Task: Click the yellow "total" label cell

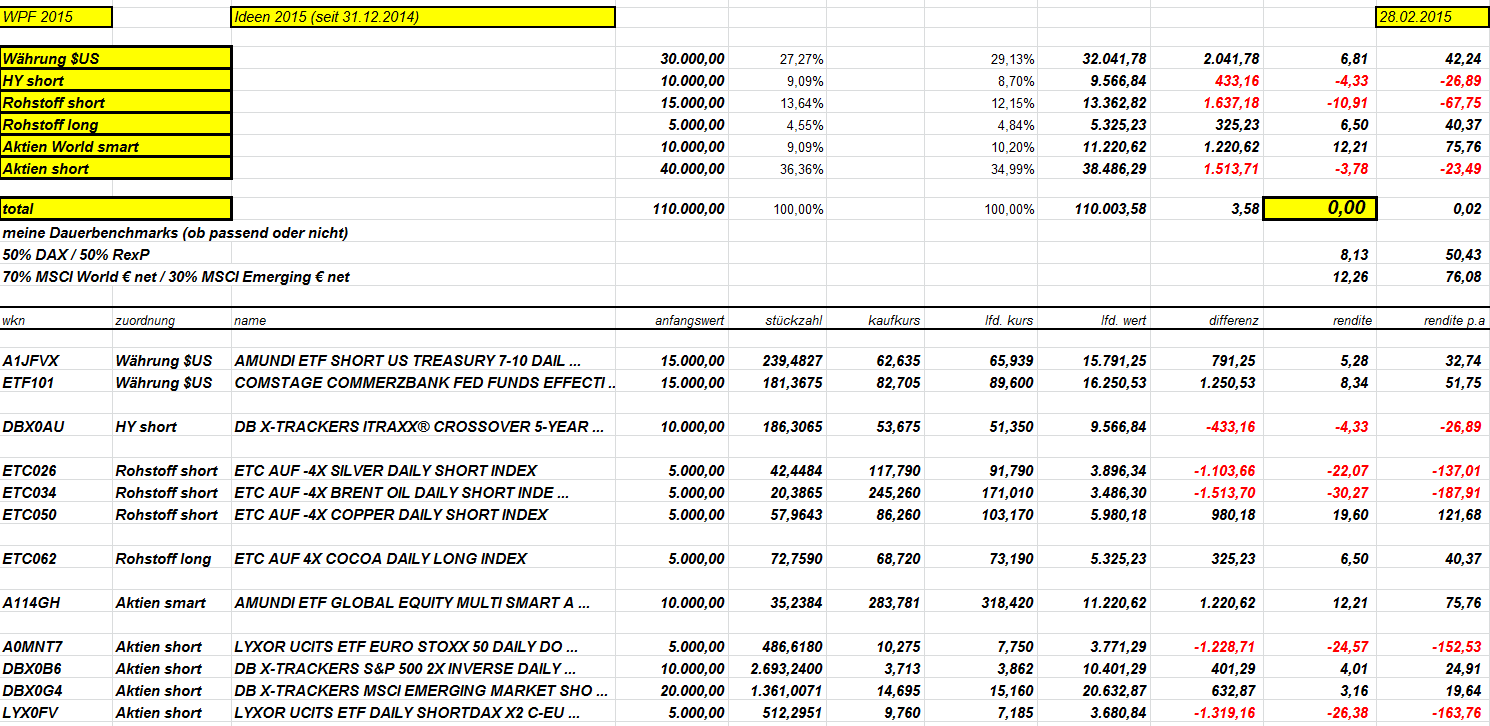Action: [116, 209]
